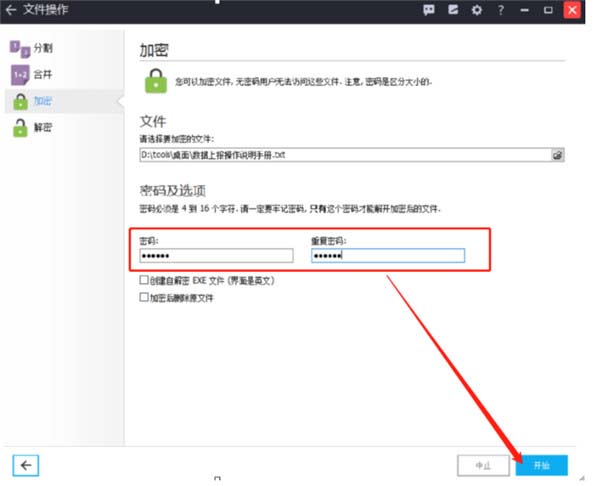The image size is (600, 486).
Task: Click the 中止 (abort) button
Action: coord(483,465)
